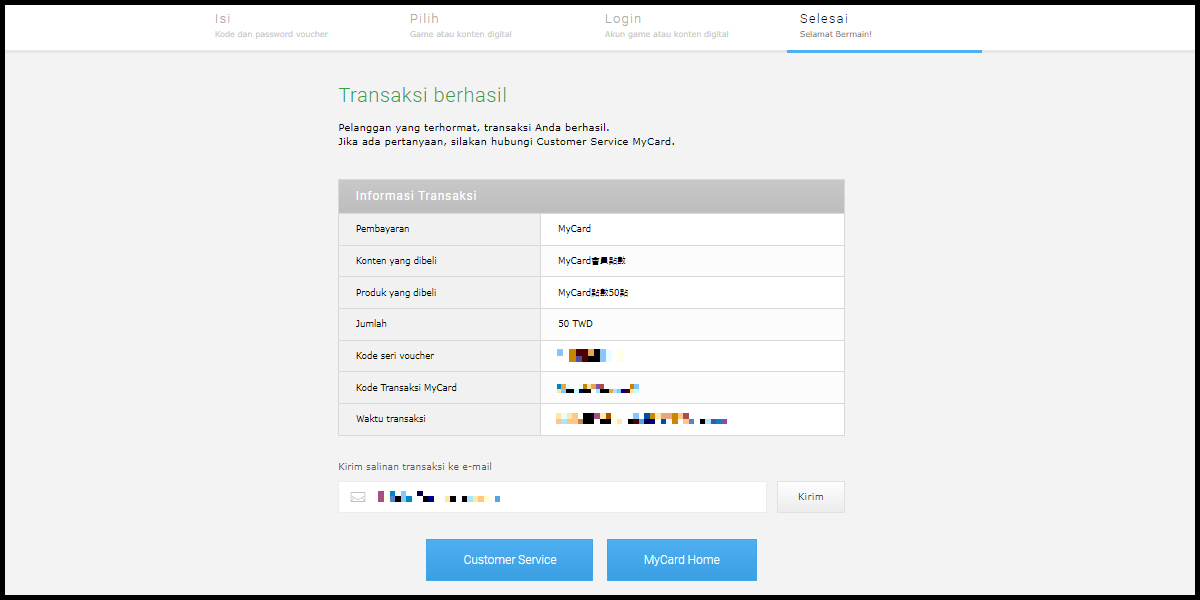This screenshot has height=600, width=1200.
Task: Click the pixelated MyCard transaction code value
Action: 598,388
